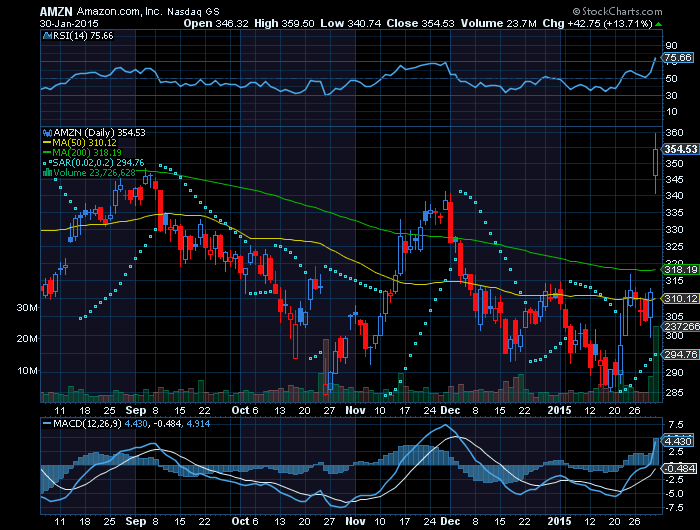
Task: Click the Nasdaq GS exchange label
Action: tap(193, 12)
